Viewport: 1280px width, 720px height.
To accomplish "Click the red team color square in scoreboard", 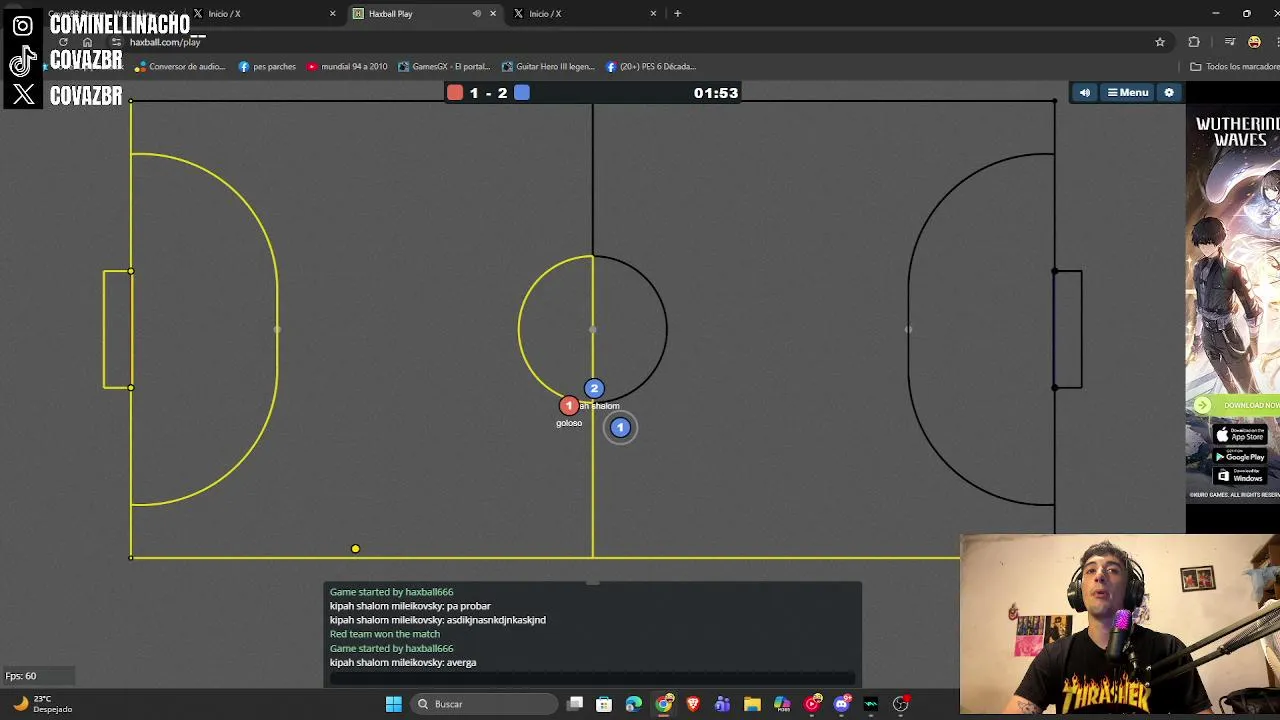I will (455, 93).
